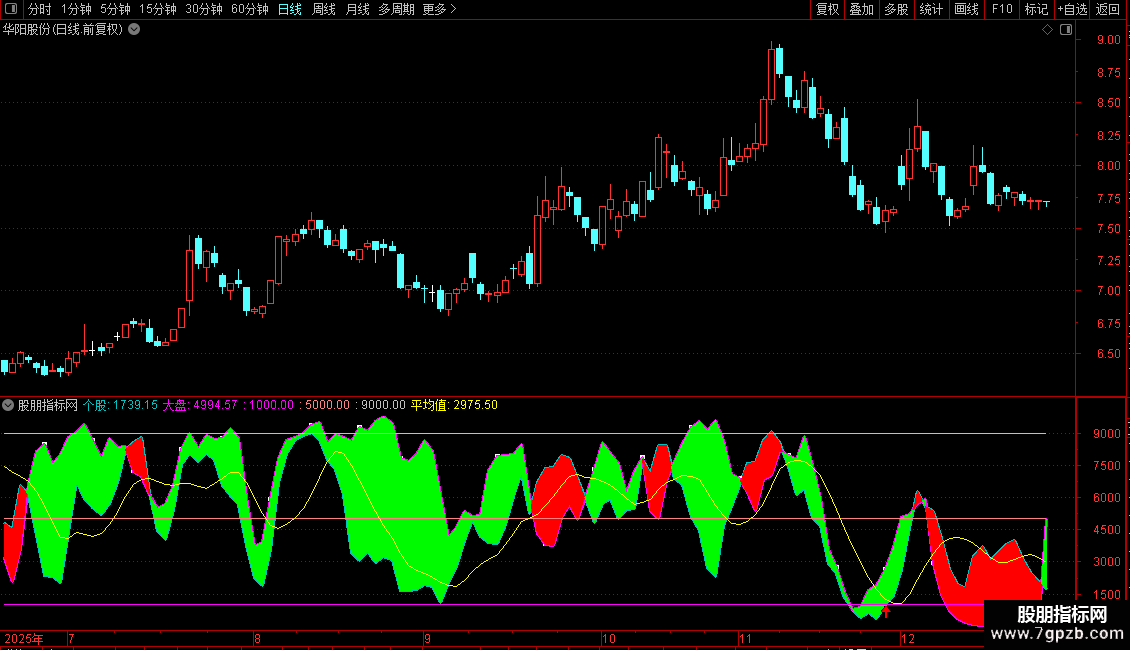The width and height of the screenshot is (1130, 650).
Task: Click the 华阳股份(日线.前复权) chart title
Action: pos(63,30)
